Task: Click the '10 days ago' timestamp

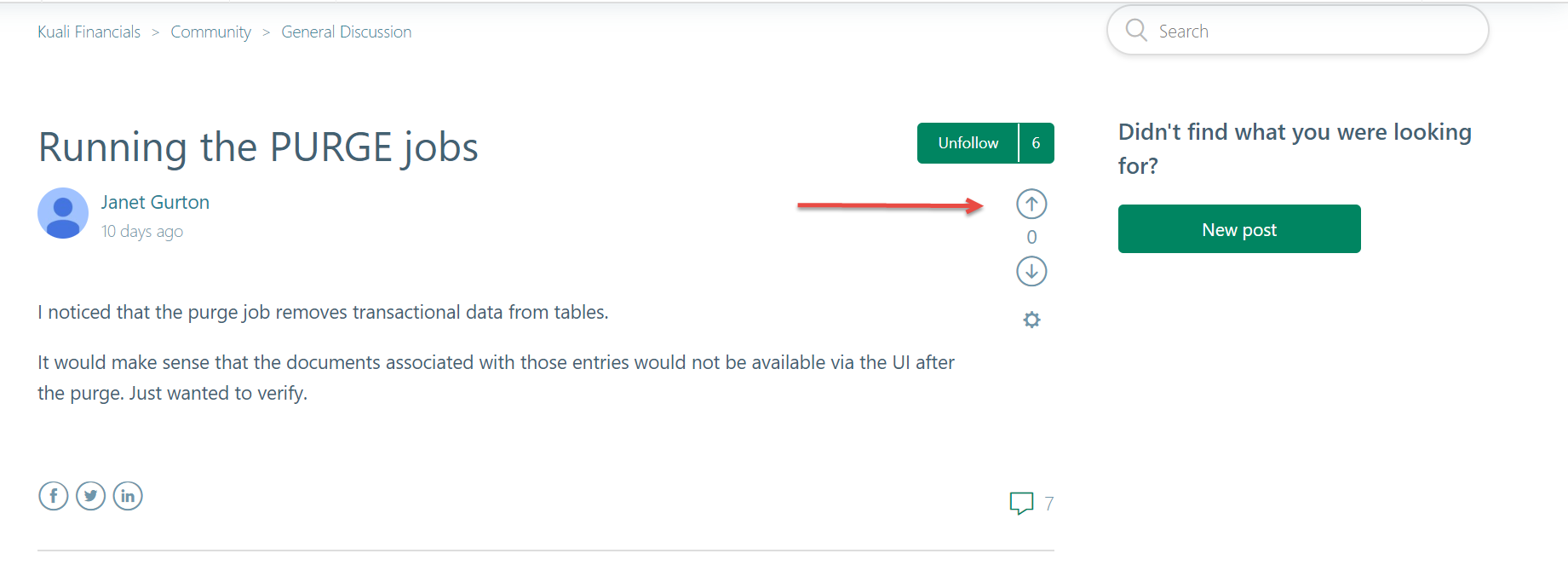Action: [x=142, y=232]
